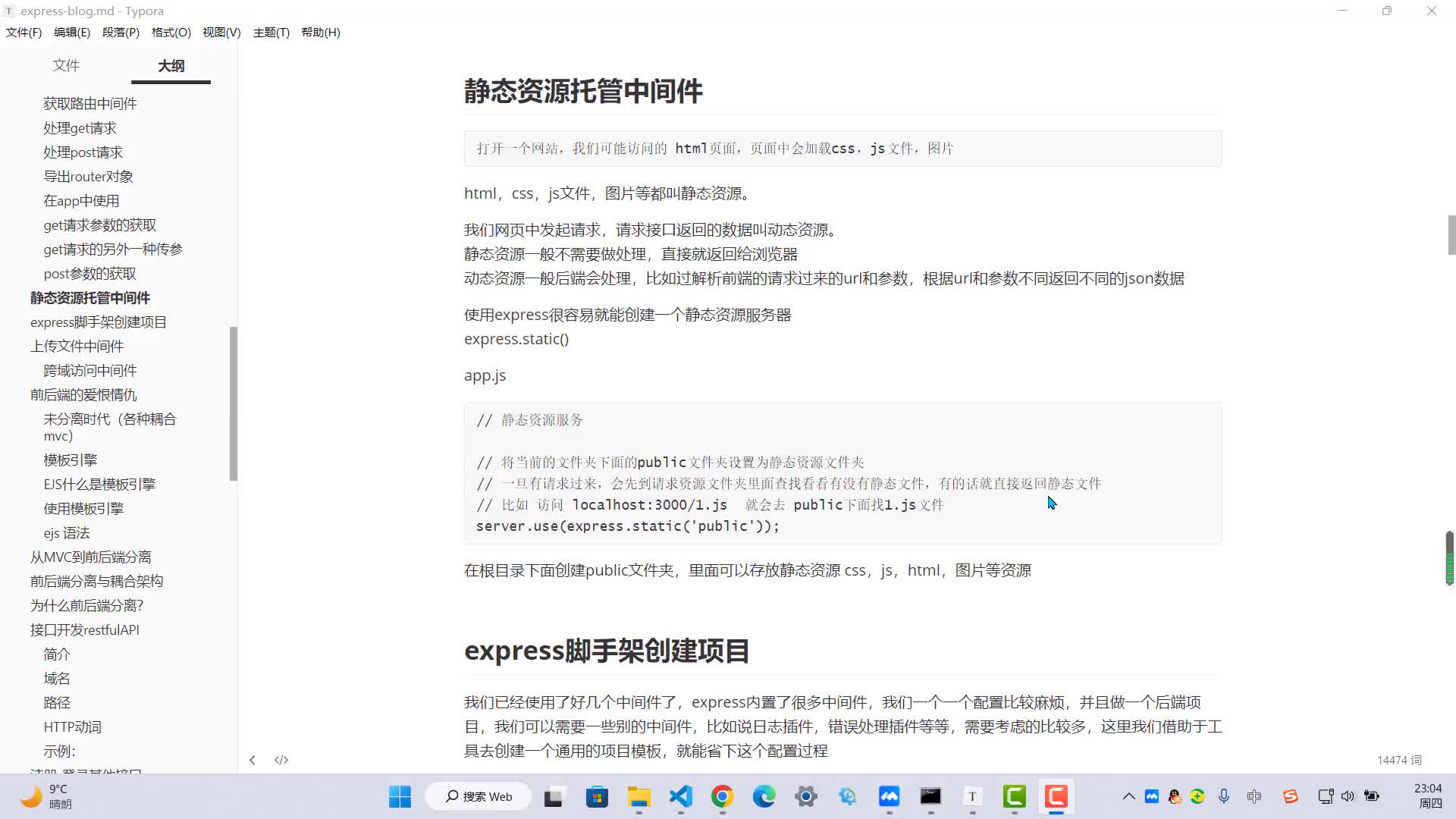Open the green Camtasia icon on the taskbar
1456x819 pixels.
[x=1014, y=796]
